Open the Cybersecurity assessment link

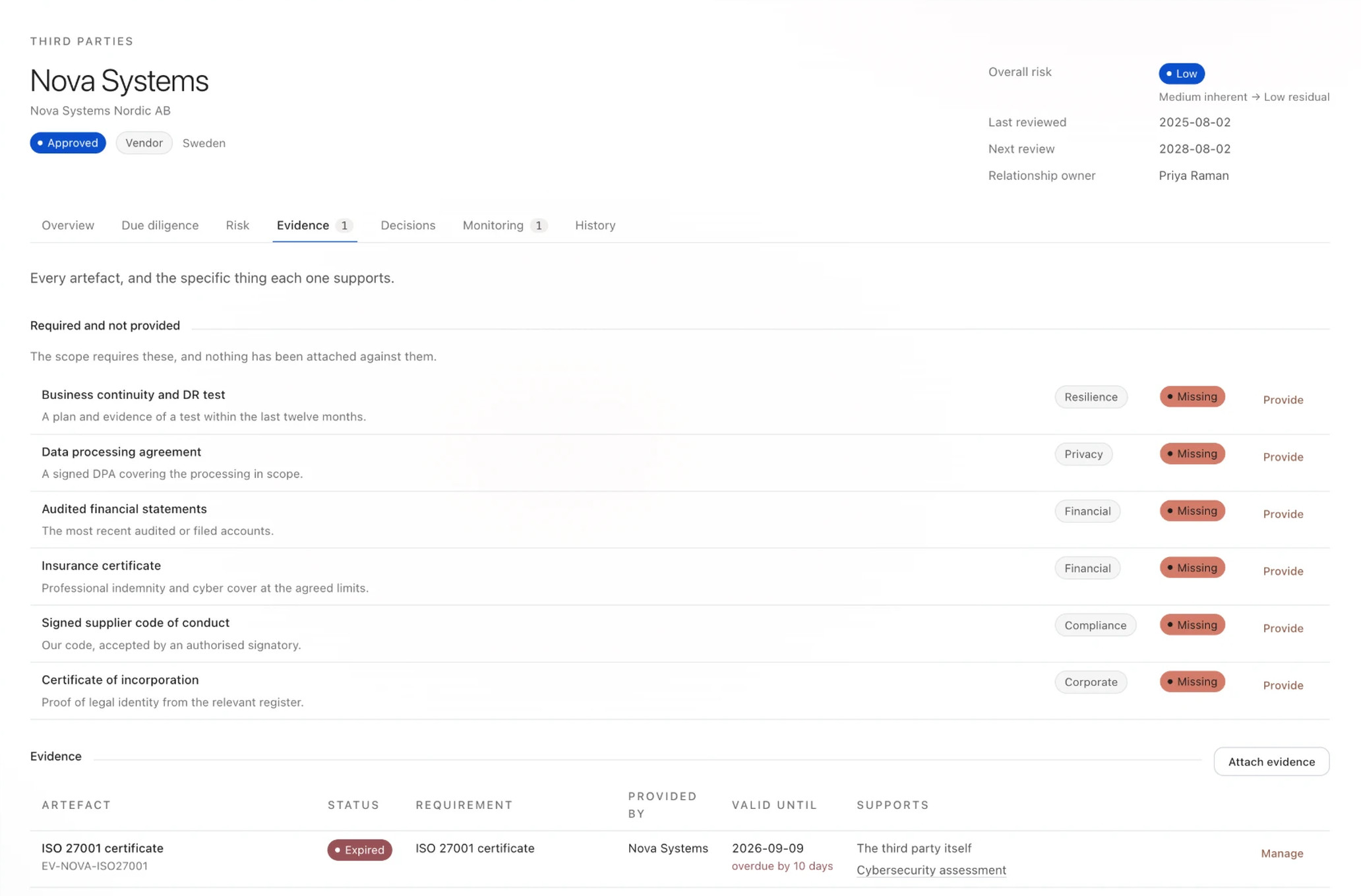[x=931, y=870]
